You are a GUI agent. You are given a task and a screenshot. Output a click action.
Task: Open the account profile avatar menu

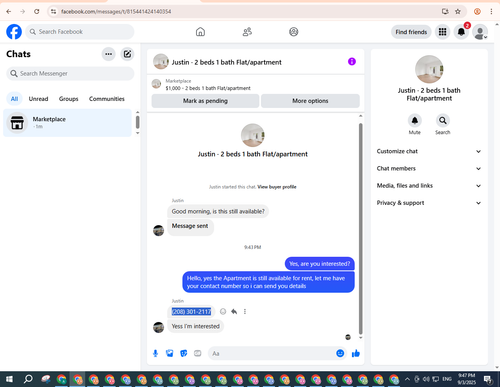(480, 32)
